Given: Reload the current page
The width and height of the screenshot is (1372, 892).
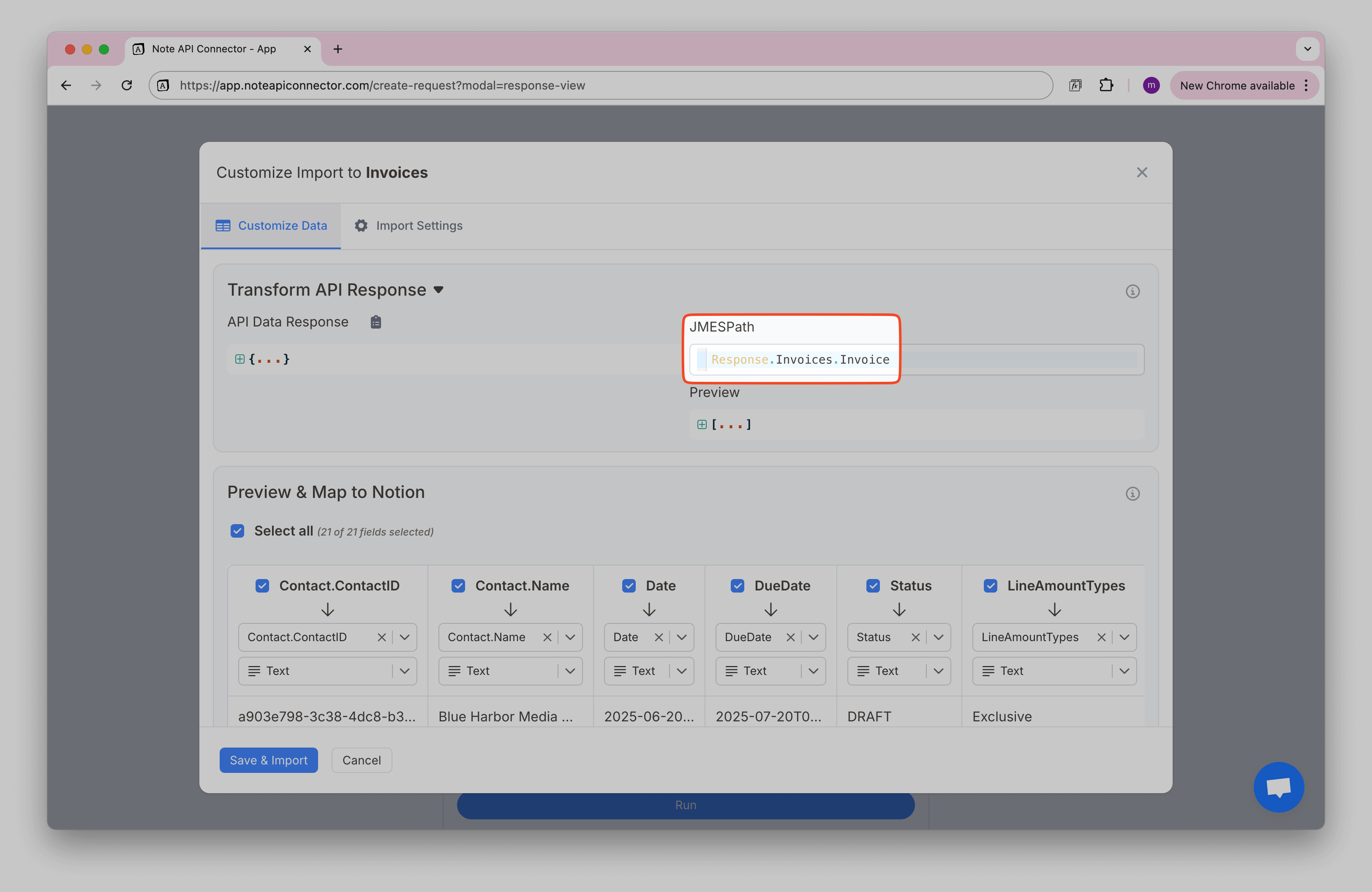Looking at the screenshot, I should (x=127, y=85).
